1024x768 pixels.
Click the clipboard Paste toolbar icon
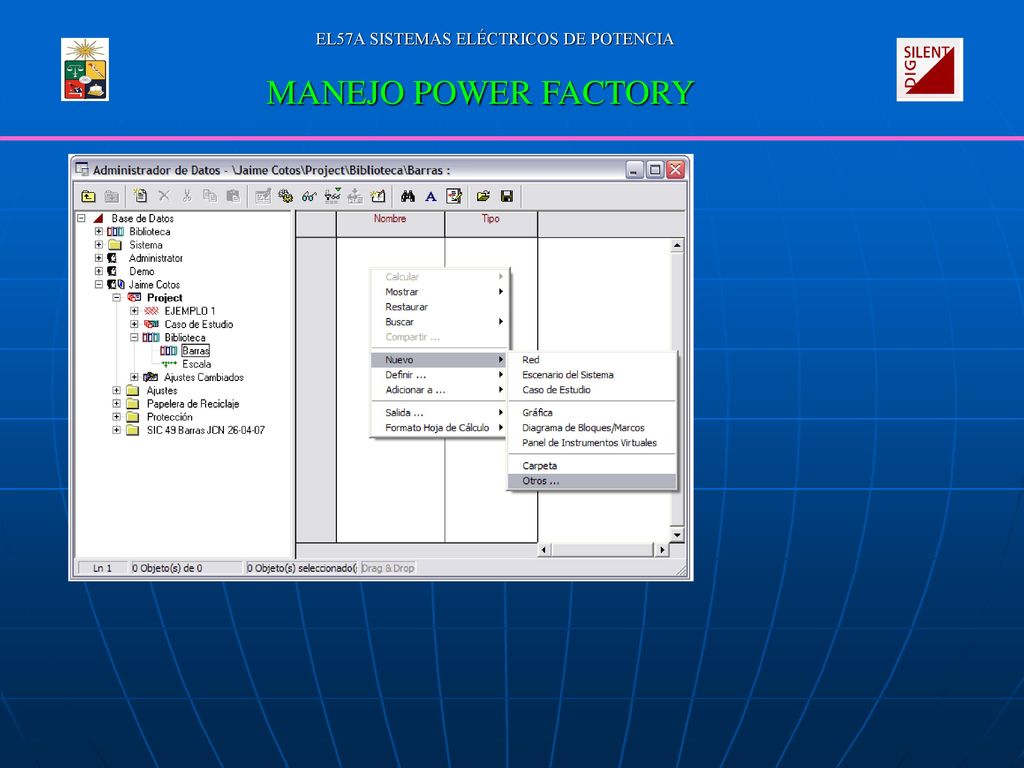click(x=232, y=196)
